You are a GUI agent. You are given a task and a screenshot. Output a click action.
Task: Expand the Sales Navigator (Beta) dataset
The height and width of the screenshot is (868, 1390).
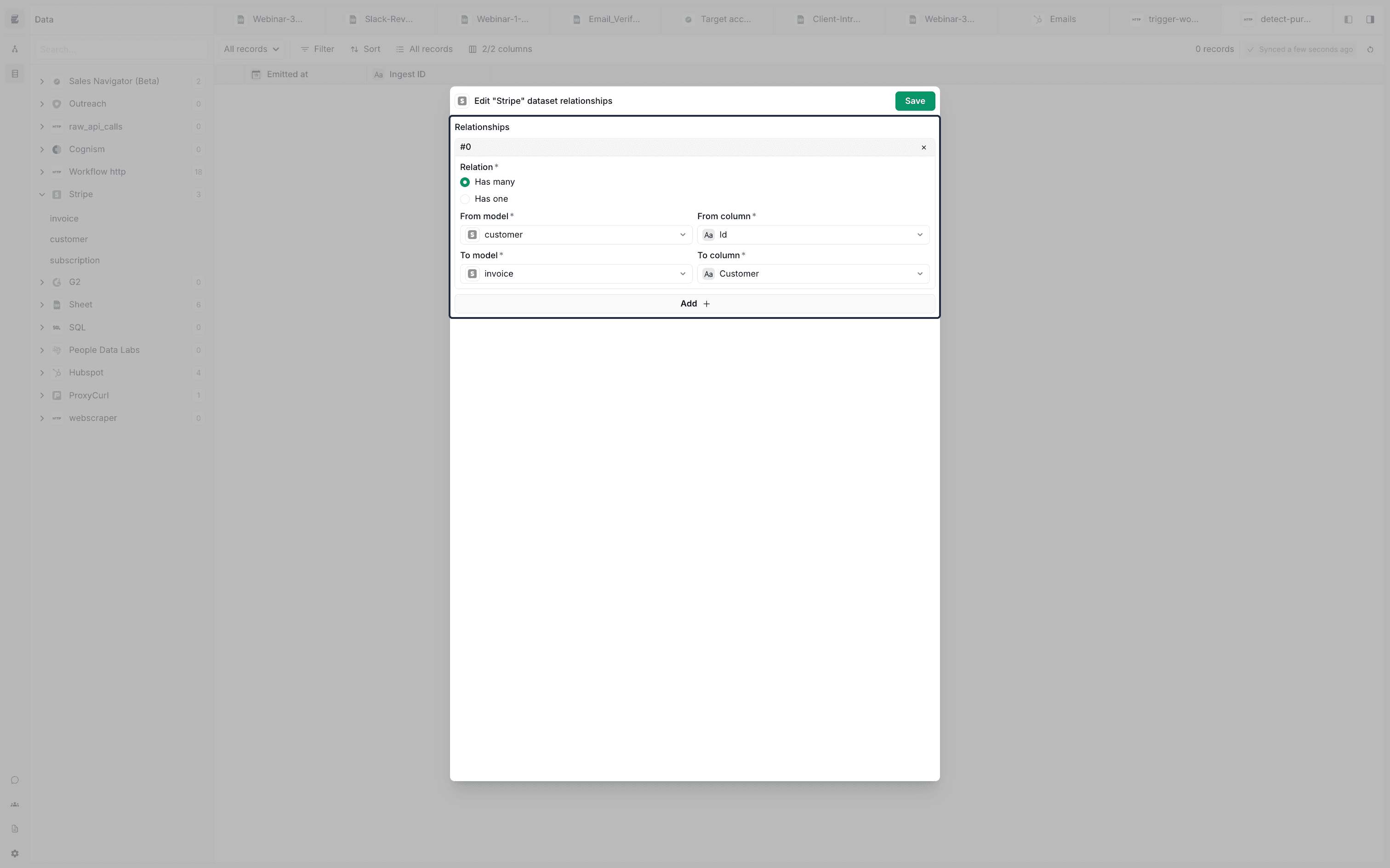(42, 81)
